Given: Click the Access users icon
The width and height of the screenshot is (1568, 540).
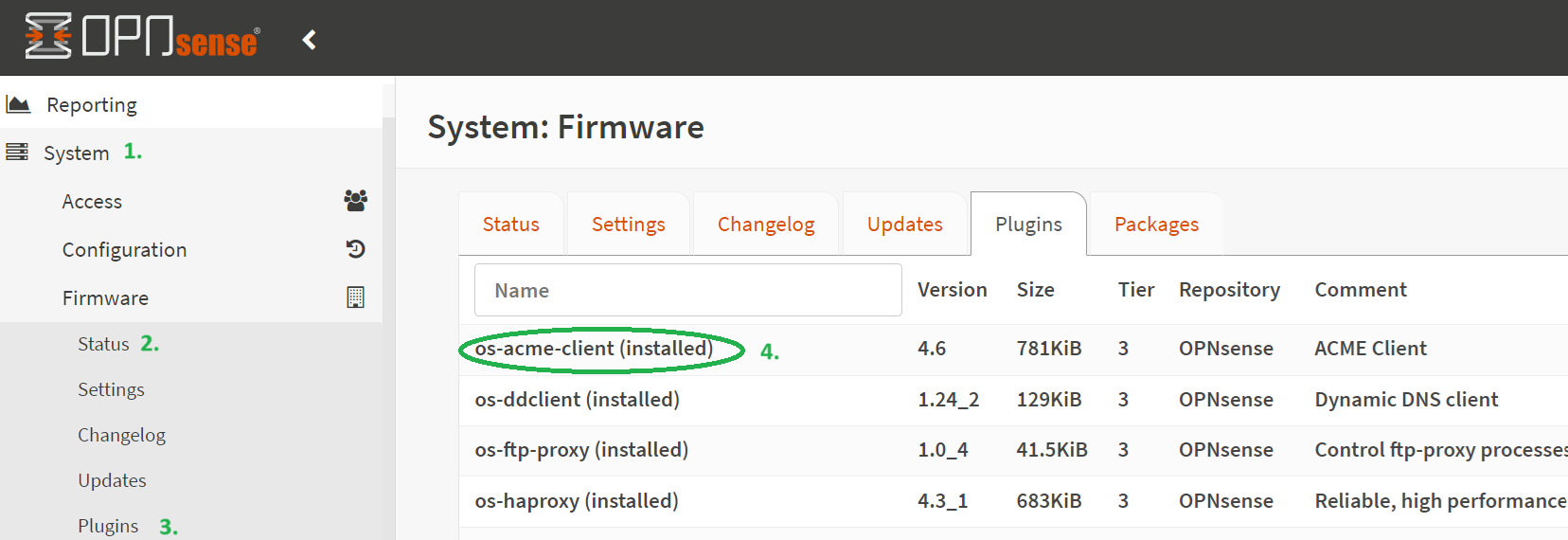Looking at the screenshot, I should 355,201.
